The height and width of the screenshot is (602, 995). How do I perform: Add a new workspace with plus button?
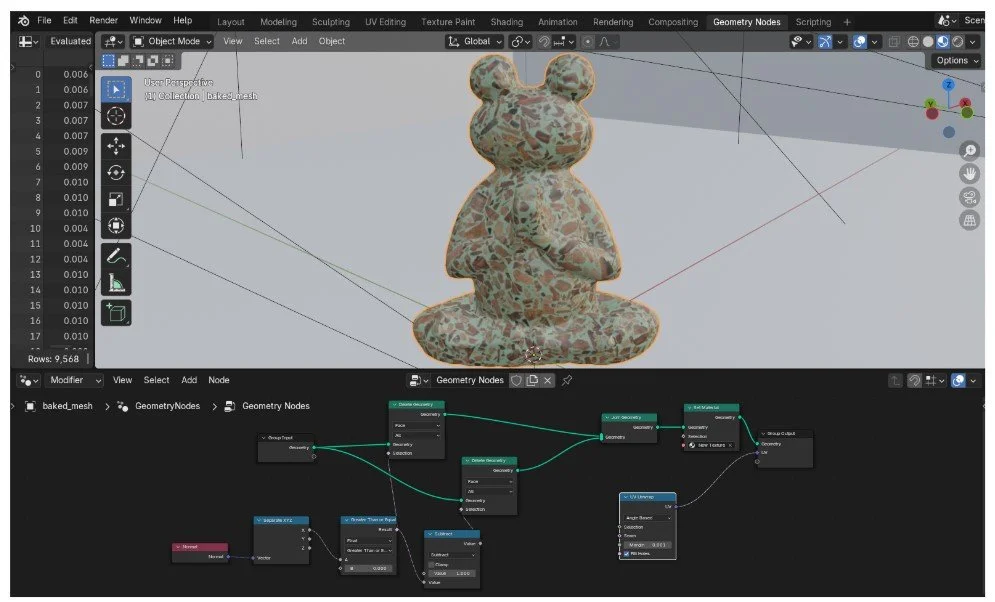(x=847, y=22)
